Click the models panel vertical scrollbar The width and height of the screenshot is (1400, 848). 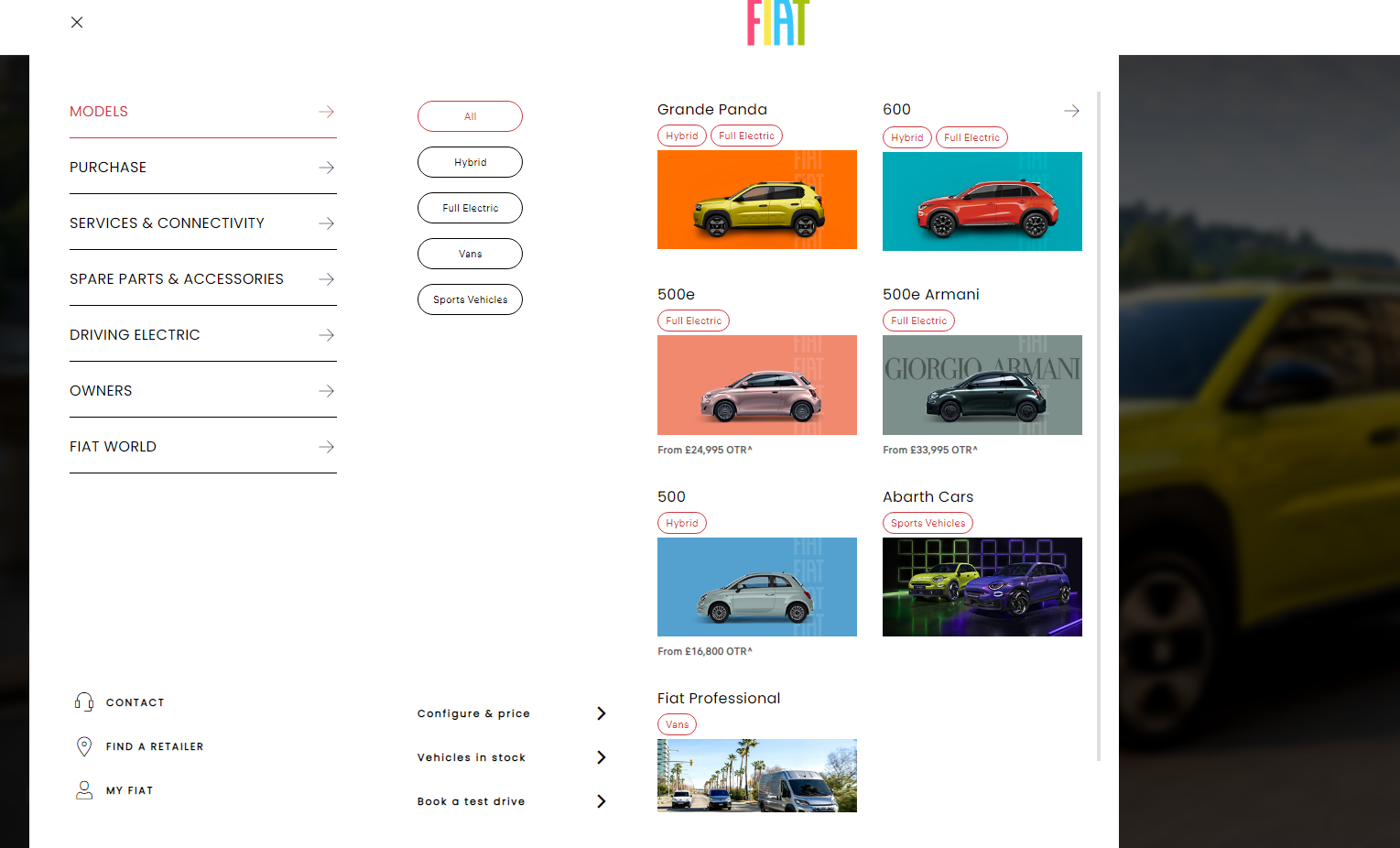coord(1099,426)
